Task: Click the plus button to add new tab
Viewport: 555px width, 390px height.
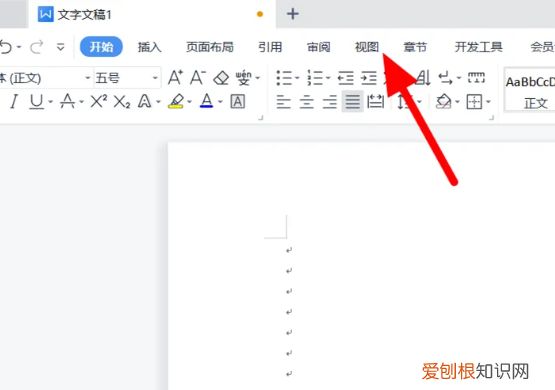Action: pos(292,14)
